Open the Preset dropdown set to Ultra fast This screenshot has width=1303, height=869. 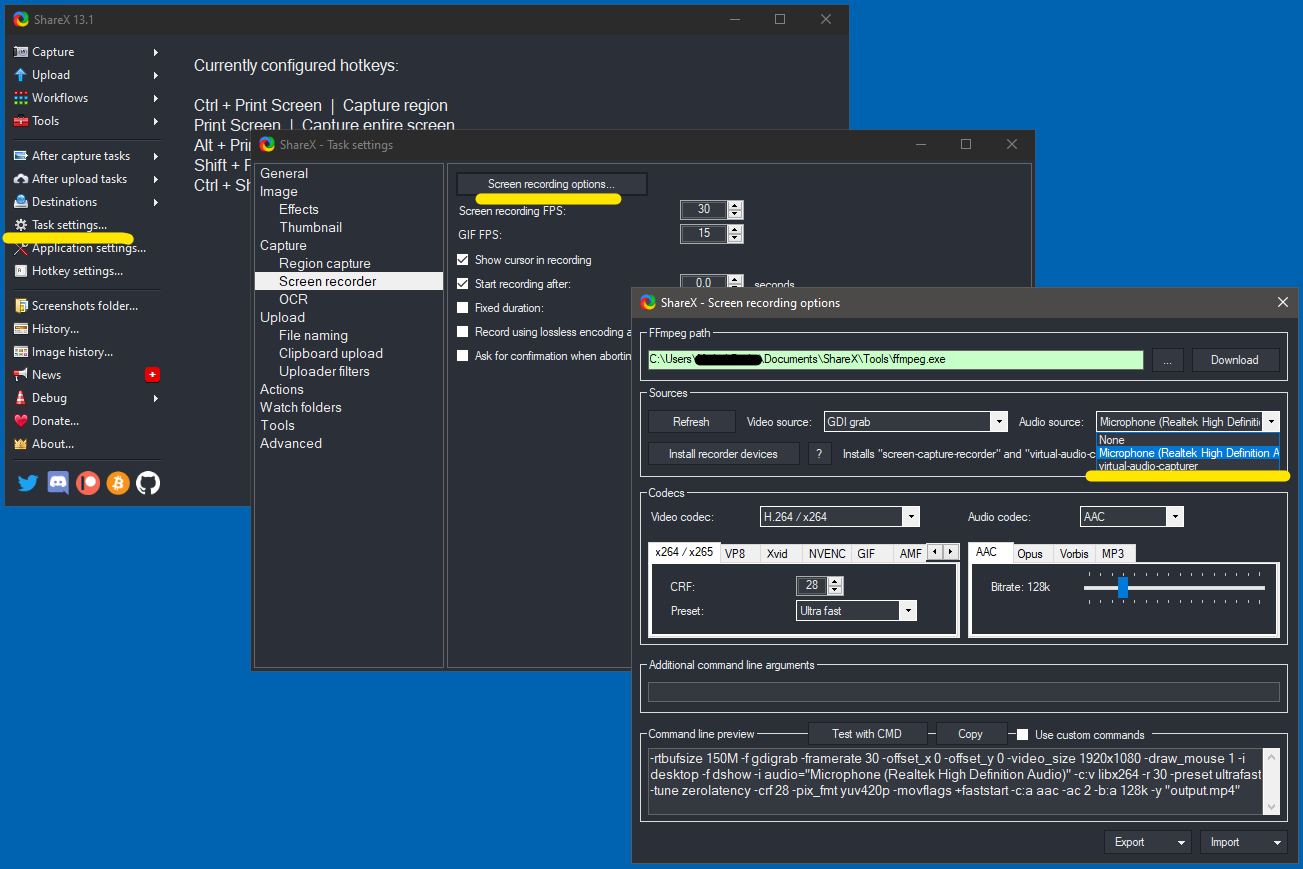point(906,610)
